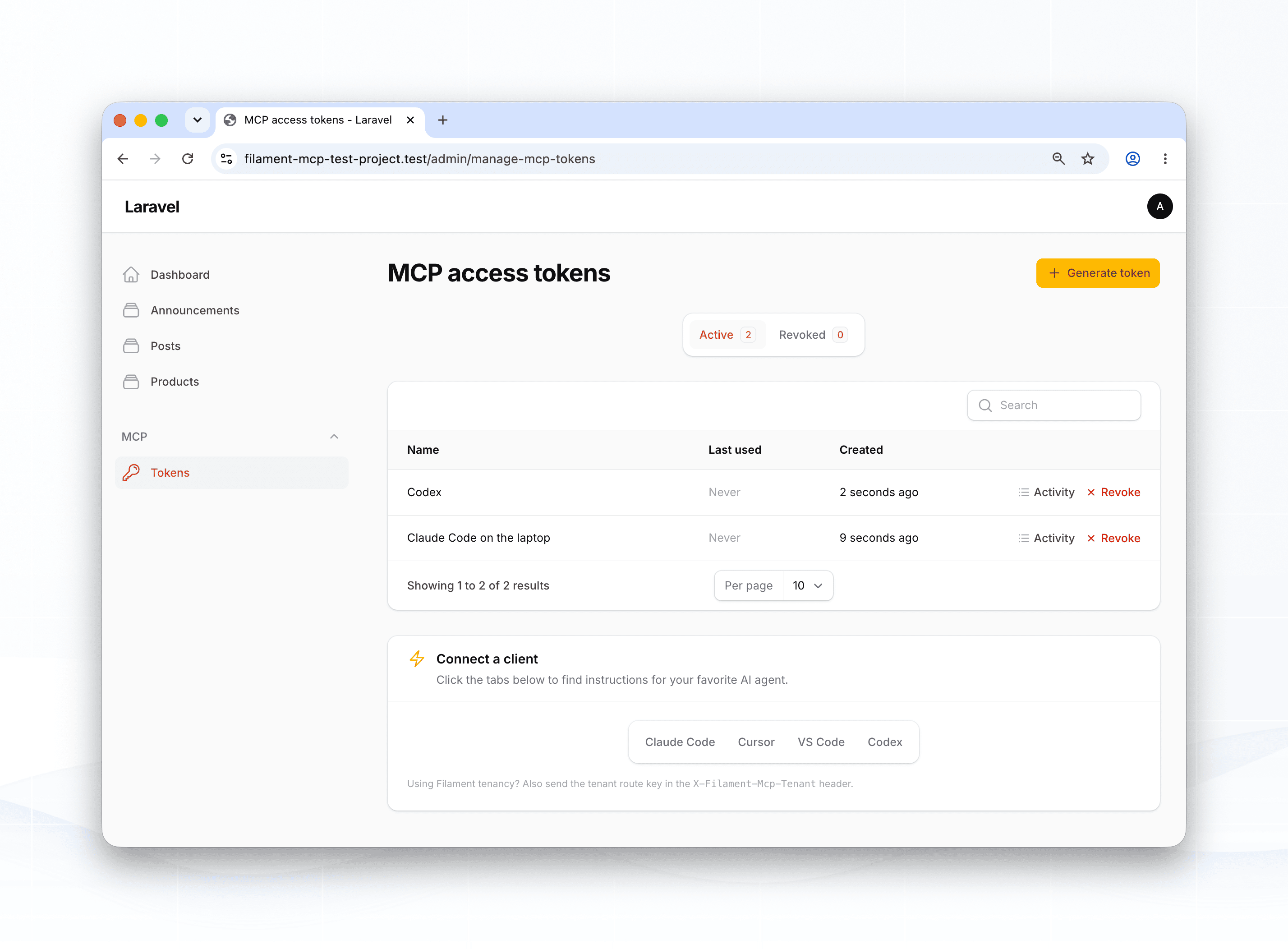Open Activity for the Codex token
The image size is (1288, 949).
point(1046,492)
